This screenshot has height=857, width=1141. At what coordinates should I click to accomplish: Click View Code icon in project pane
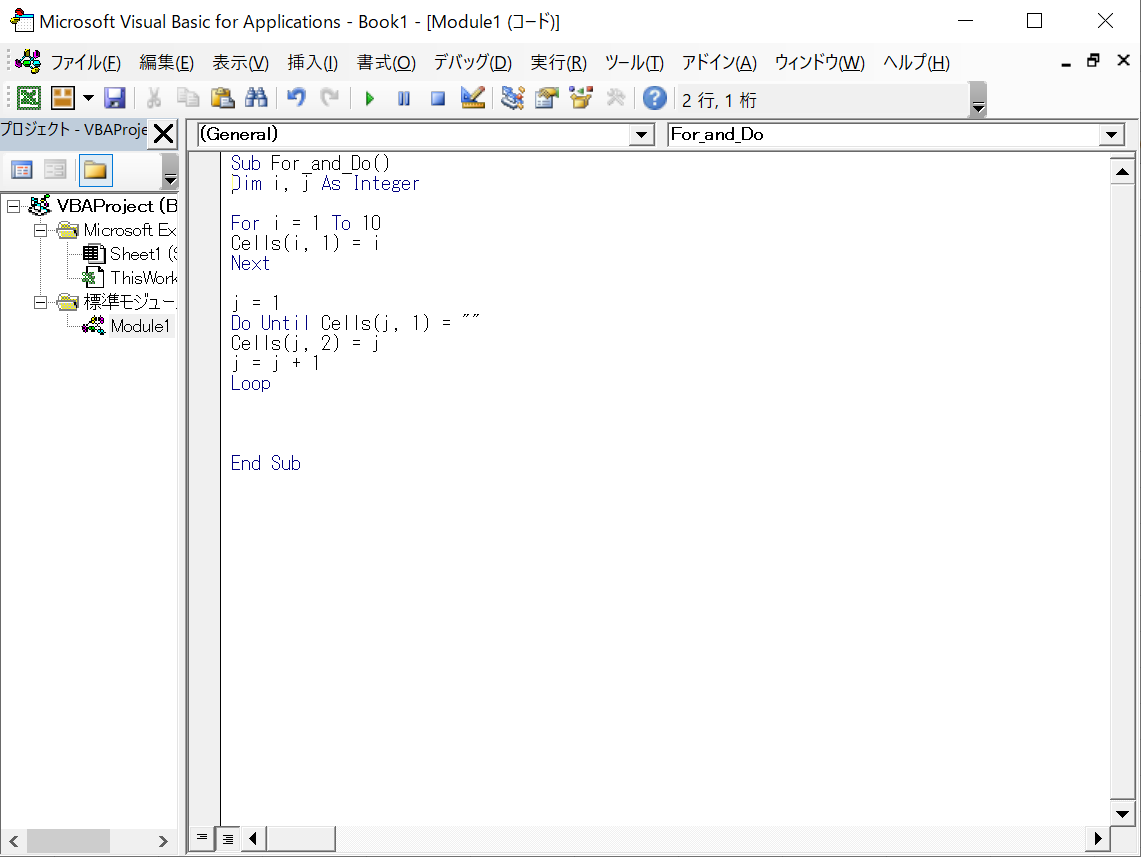coord(22,170)
